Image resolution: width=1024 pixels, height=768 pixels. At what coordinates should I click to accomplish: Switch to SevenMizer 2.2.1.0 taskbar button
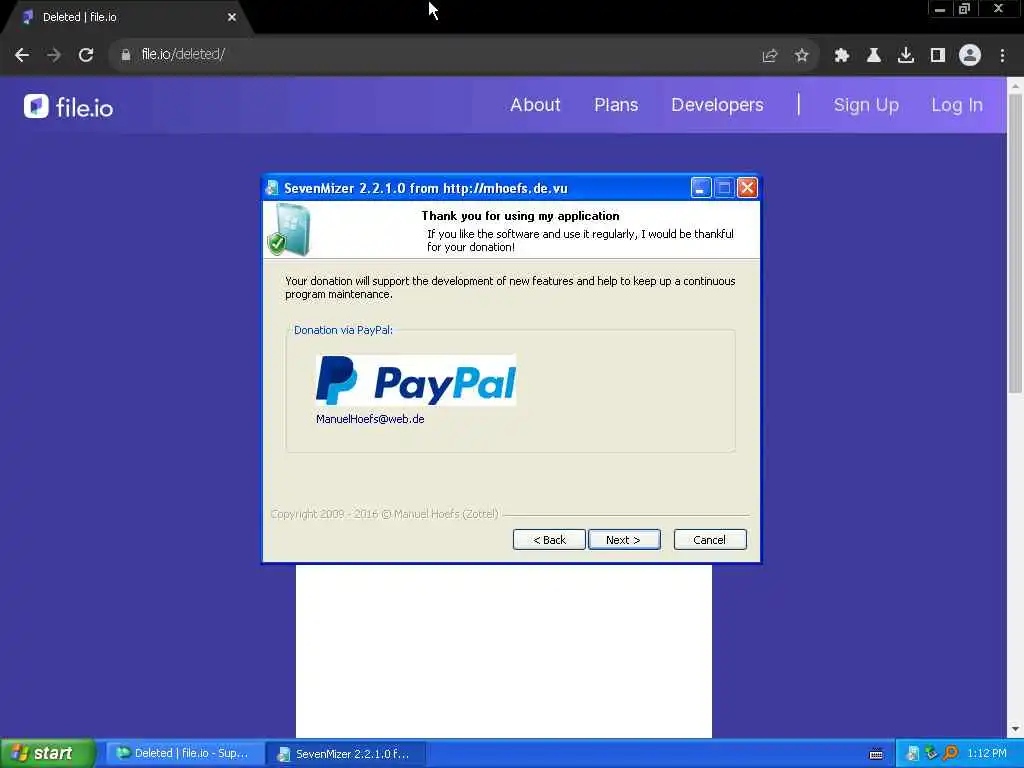pyautogui.click(x=346, y=754)
